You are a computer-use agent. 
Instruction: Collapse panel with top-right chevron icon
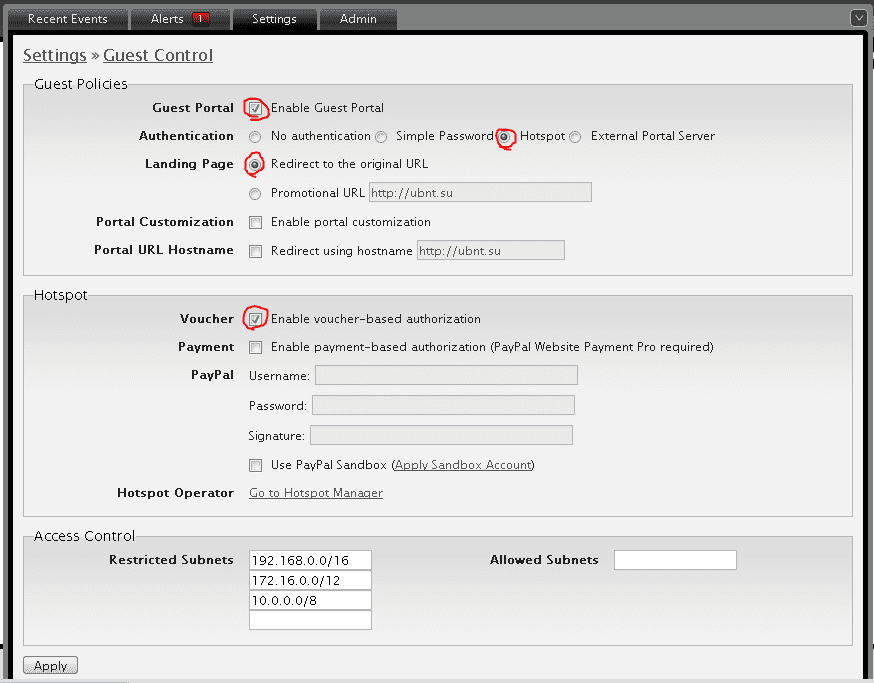click(x=859, y=18)
